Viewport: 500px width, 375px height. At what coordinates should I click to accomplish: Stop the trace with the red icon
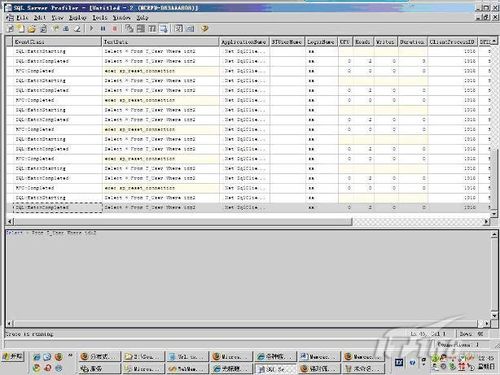tap(114, 29)
